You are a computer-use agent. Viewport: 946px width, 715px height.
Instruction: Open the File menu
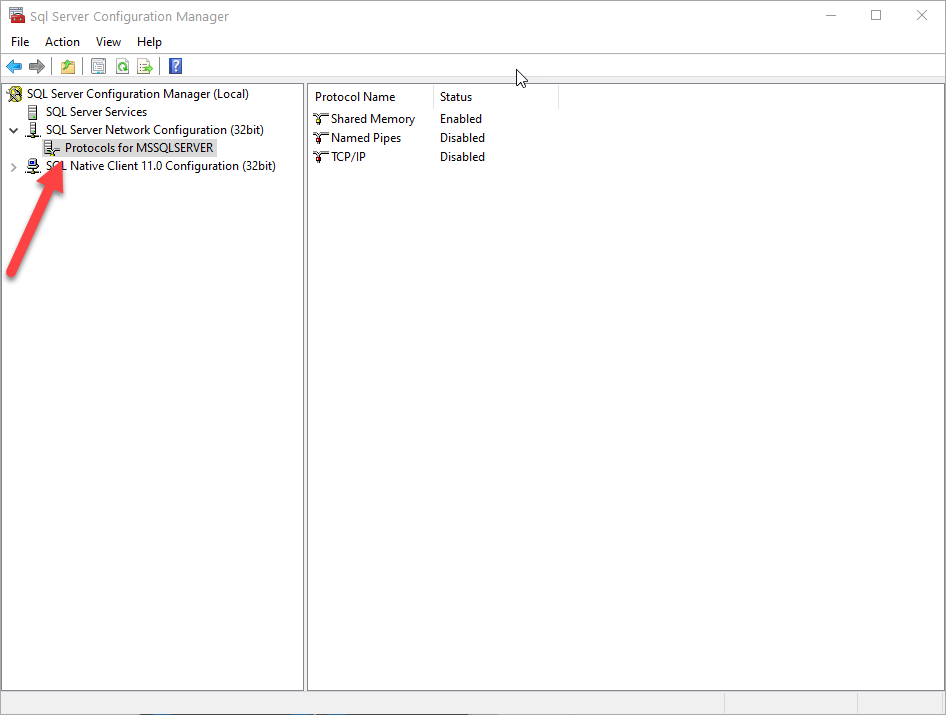pyautogui.click(x=20, y=42)
